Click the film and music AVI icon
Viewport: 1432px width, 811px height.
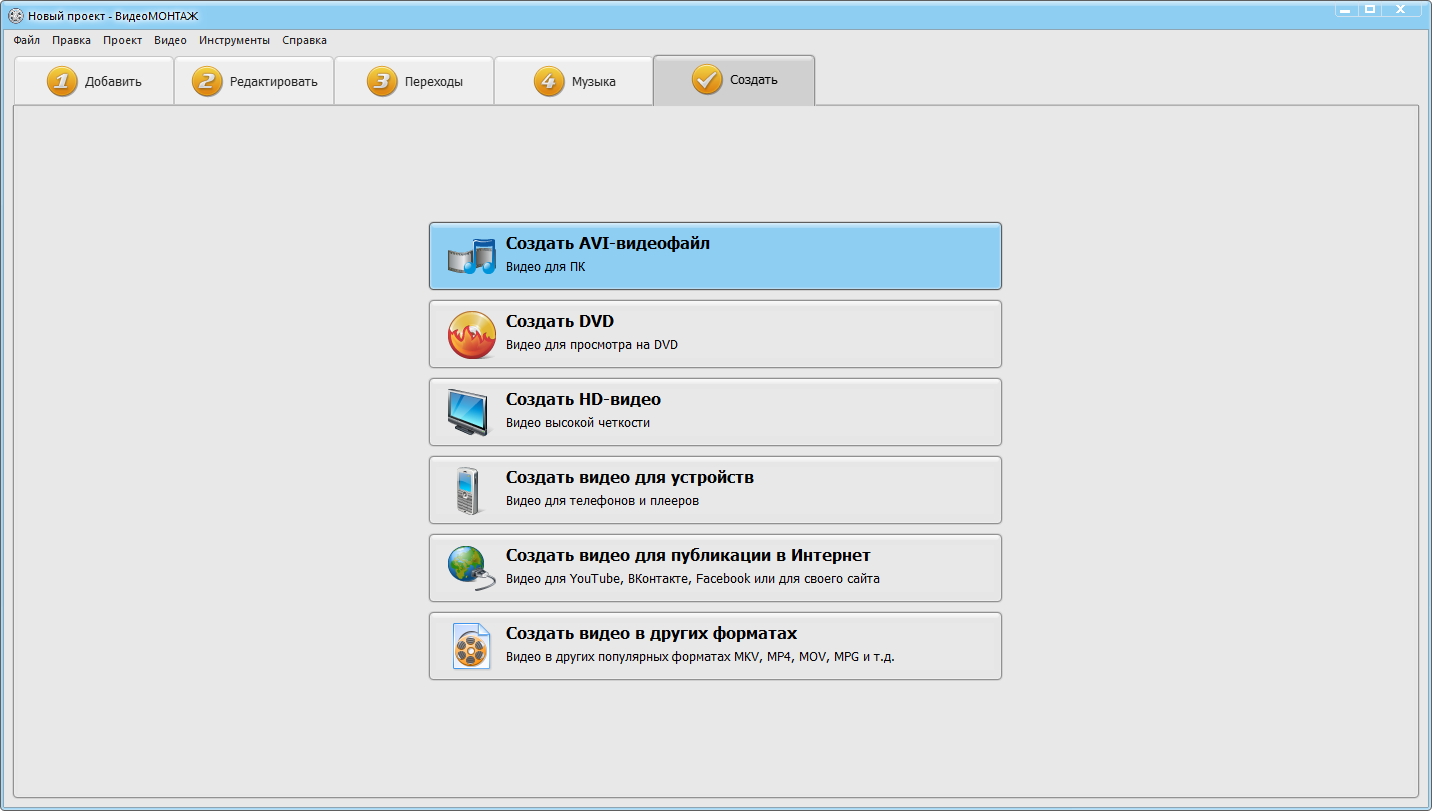pos(471,257)
